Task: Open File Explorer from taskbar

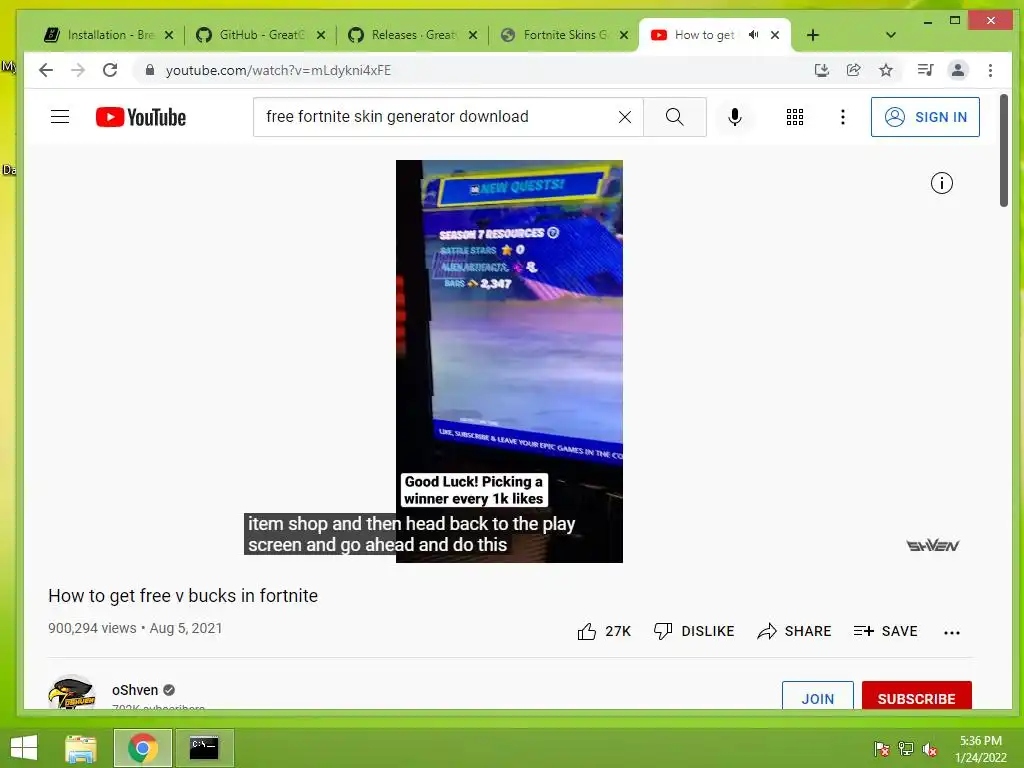Action: [x=81, y=748]
